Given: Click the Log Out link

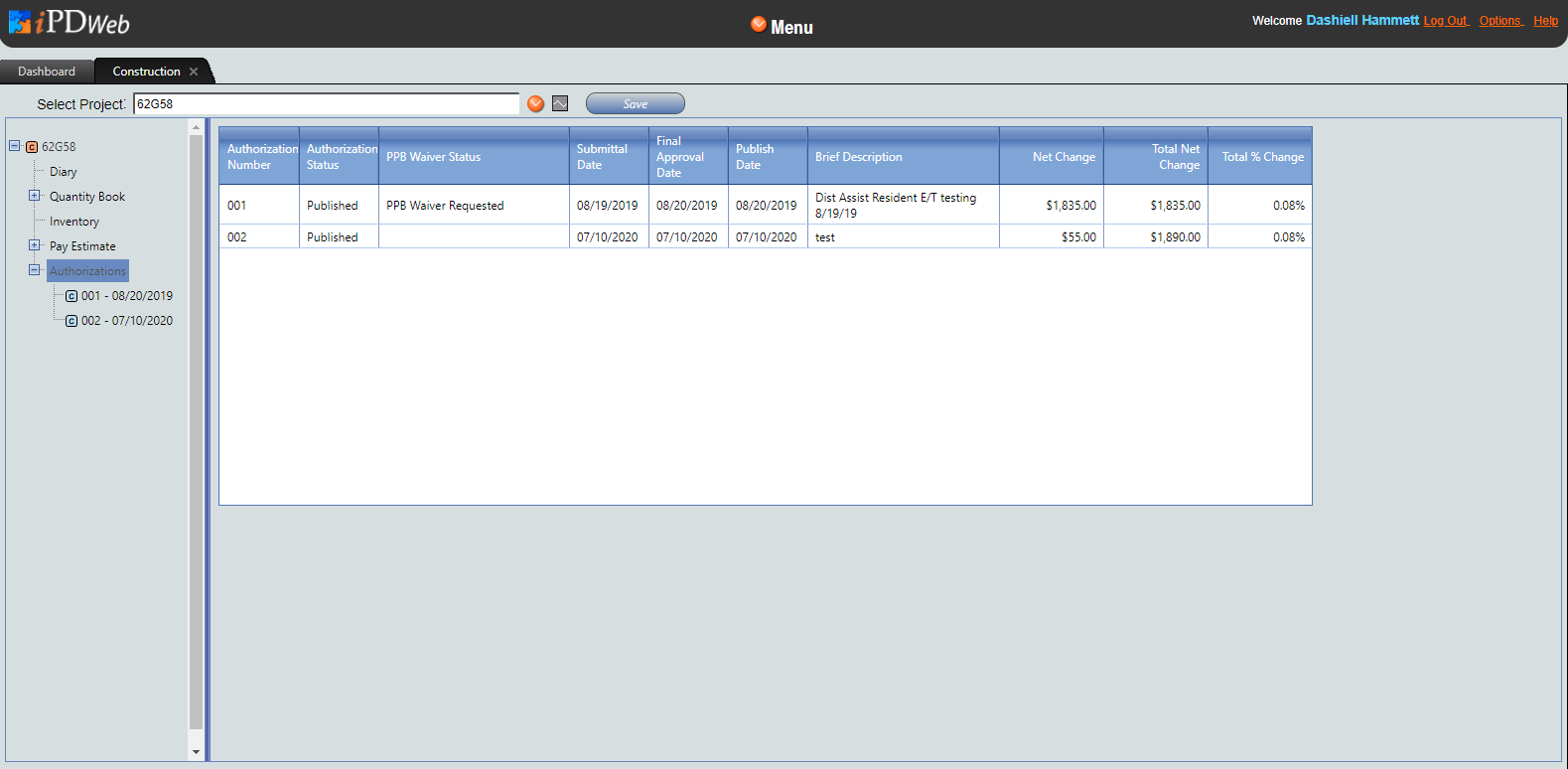Looking at the screenshot, I should point(1445,21).
